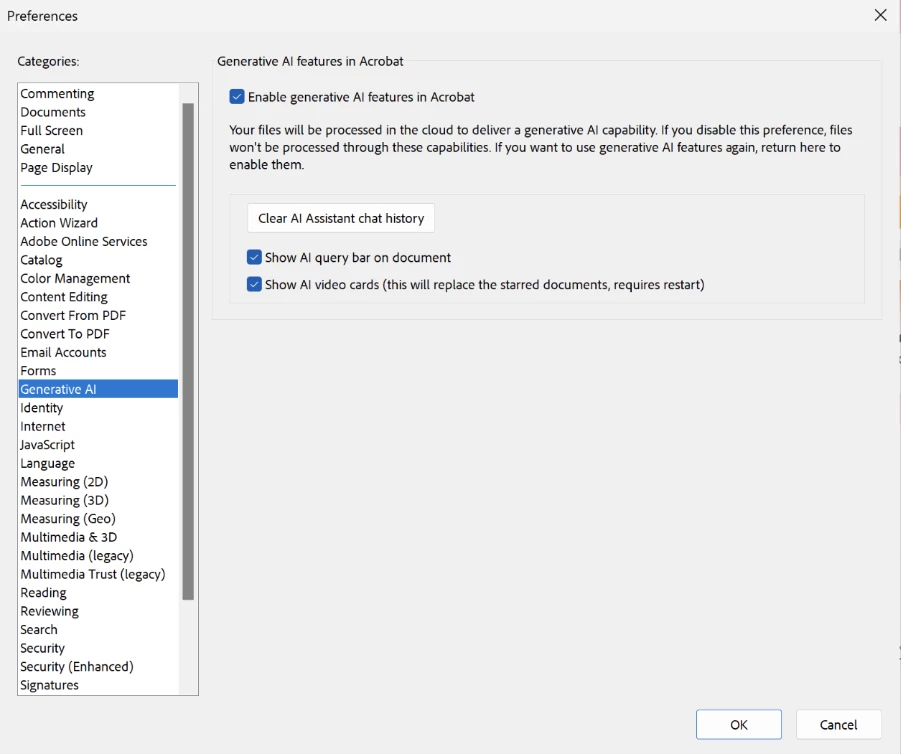Confirm preferences with OK button
Image resolution: width=901 pixels, height=754 pixels.
click(738, 724)
